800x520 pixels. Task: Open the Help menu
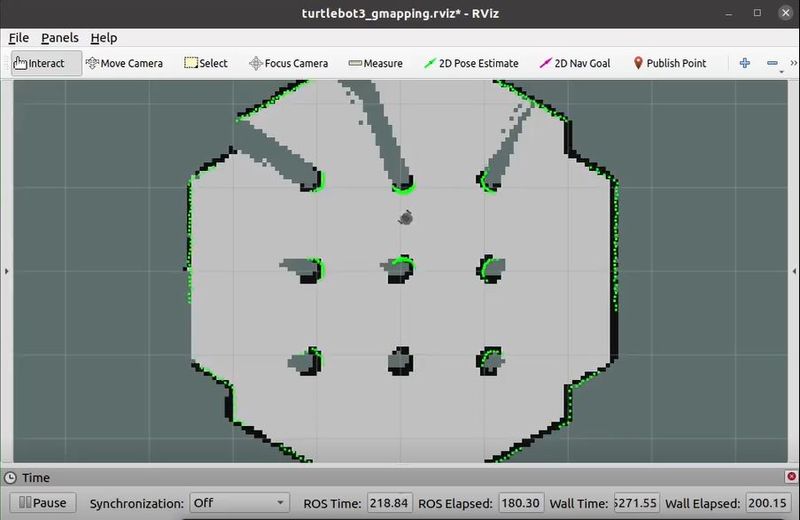pyautogui.click(x=103, y=38)
